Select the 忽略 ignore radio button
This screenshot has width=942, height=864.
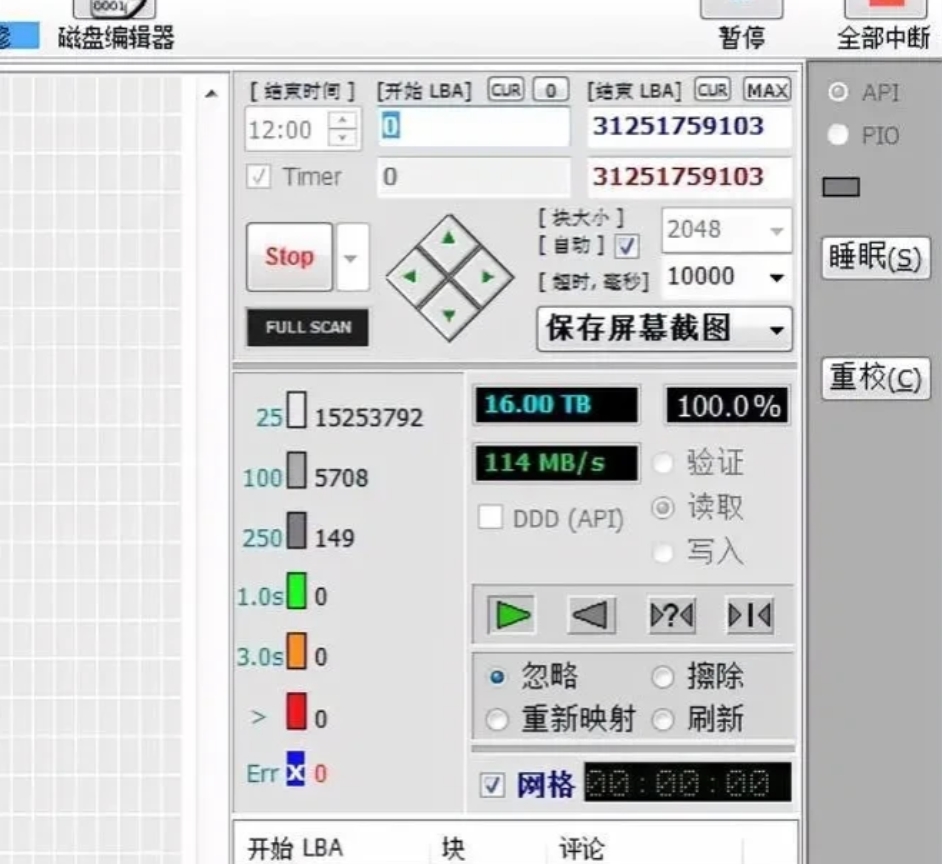coord(497,677)
